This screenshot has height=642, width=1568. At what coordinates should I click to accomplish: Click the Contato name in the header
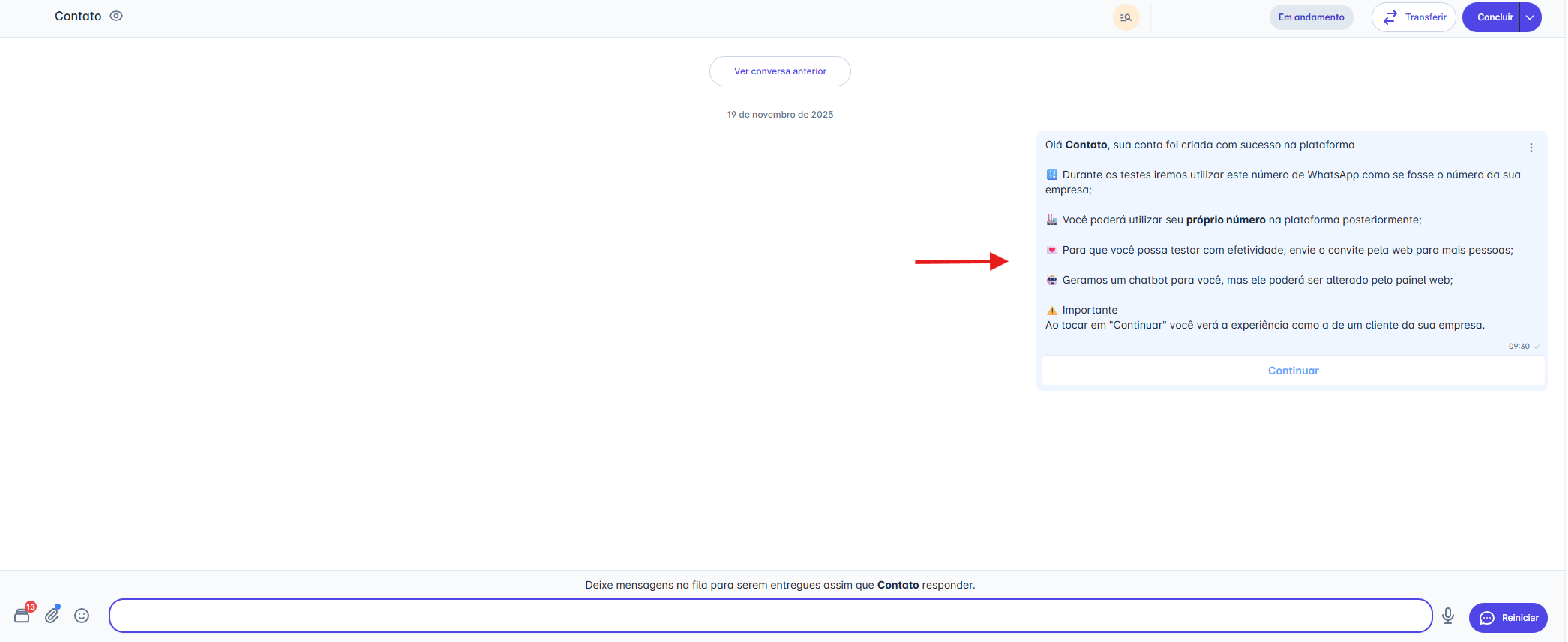coord(78,16)
